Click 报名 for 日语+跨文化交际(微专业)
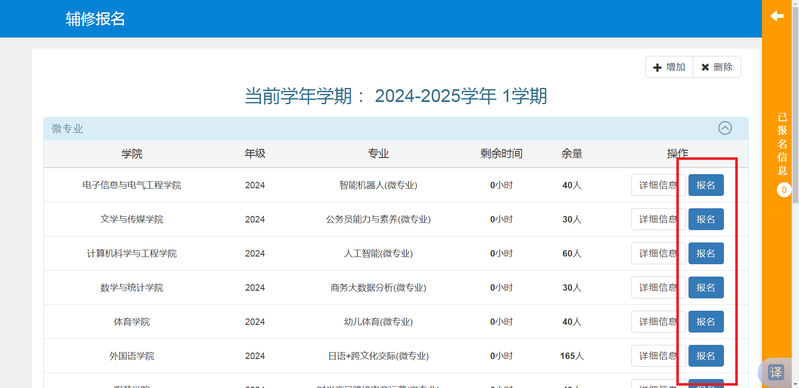 [x=706, y=356]
